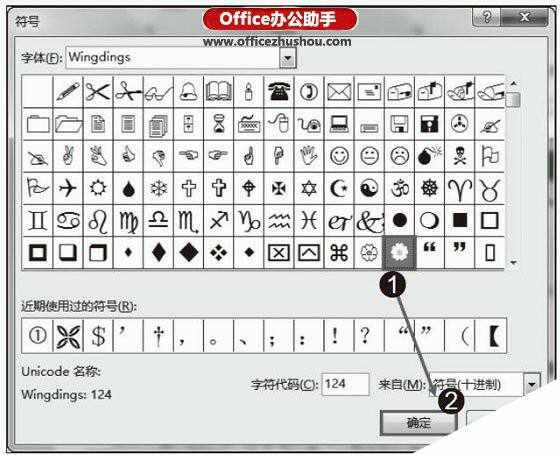Open the 来自 source dropdown arrow
Viewport: 560px width, 455px height.
(531, 384)
